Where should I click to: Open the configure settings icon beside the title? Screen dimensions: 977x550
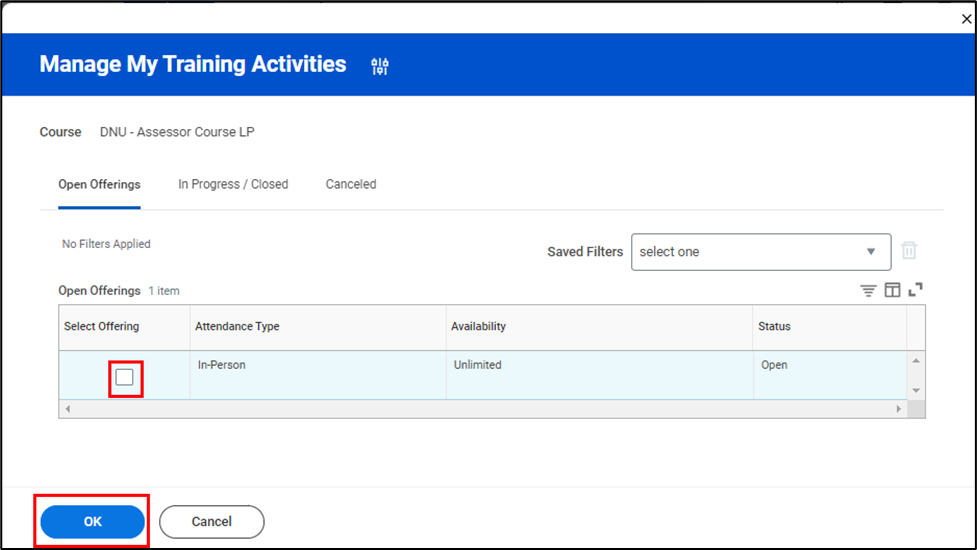point(380,67)
